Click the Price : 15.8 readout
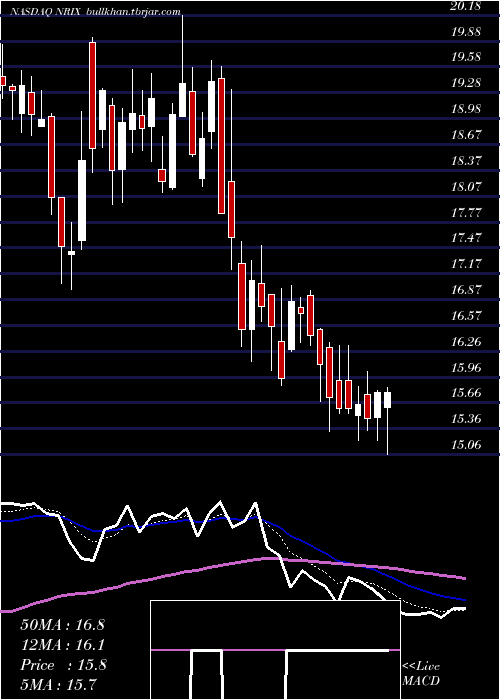The width and height of the screenshot is (500, 700). (x=63, y=665)
